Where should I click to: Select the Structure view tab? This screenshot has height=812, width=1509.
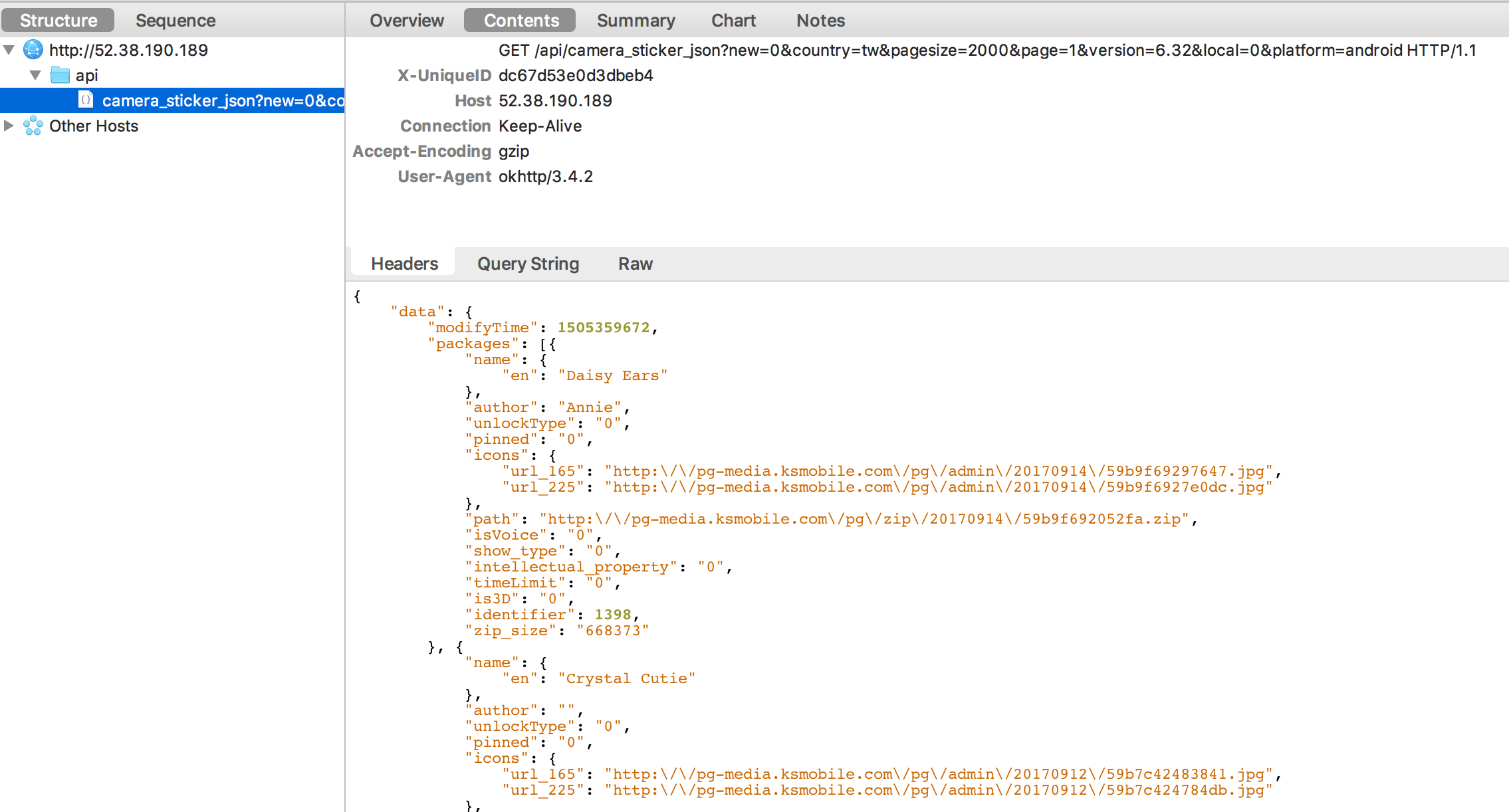coord(58,21)
